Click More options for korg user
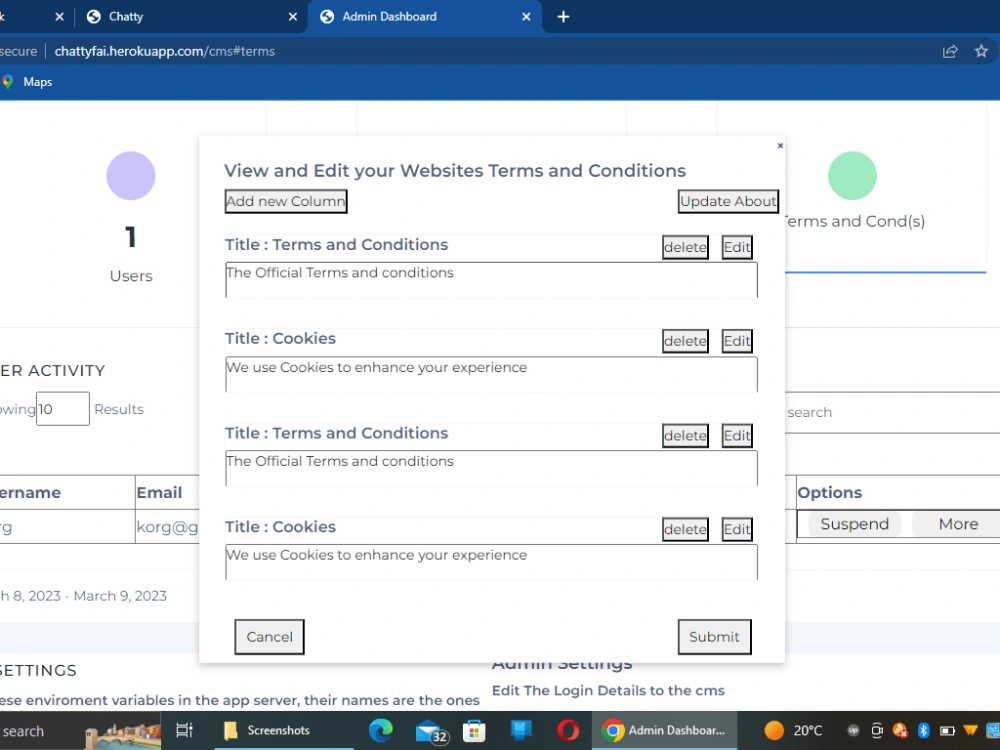The image size is (1000, 750). tap(958, 524)
